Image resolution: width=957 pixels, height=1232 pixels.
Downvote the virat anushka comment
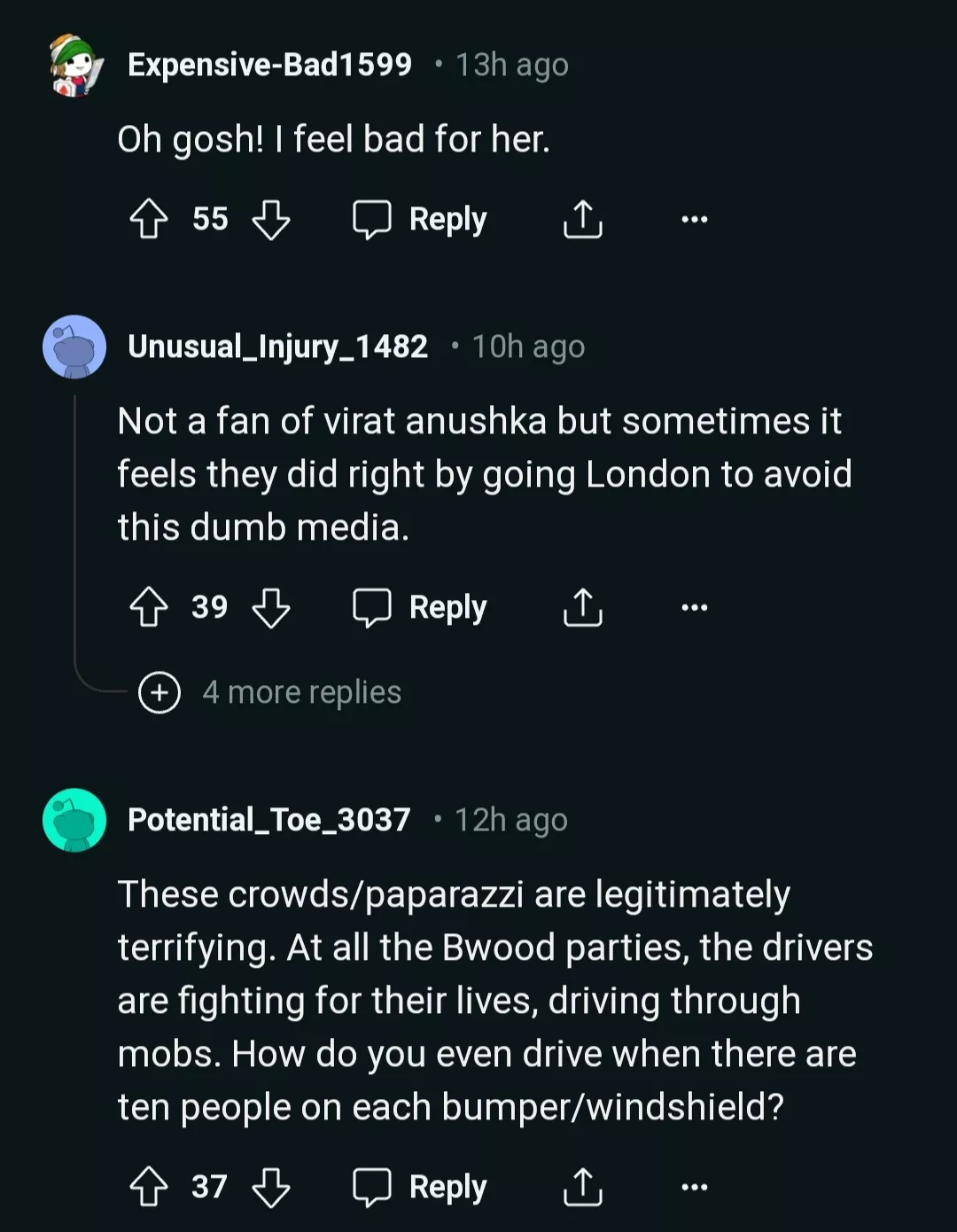271,607
